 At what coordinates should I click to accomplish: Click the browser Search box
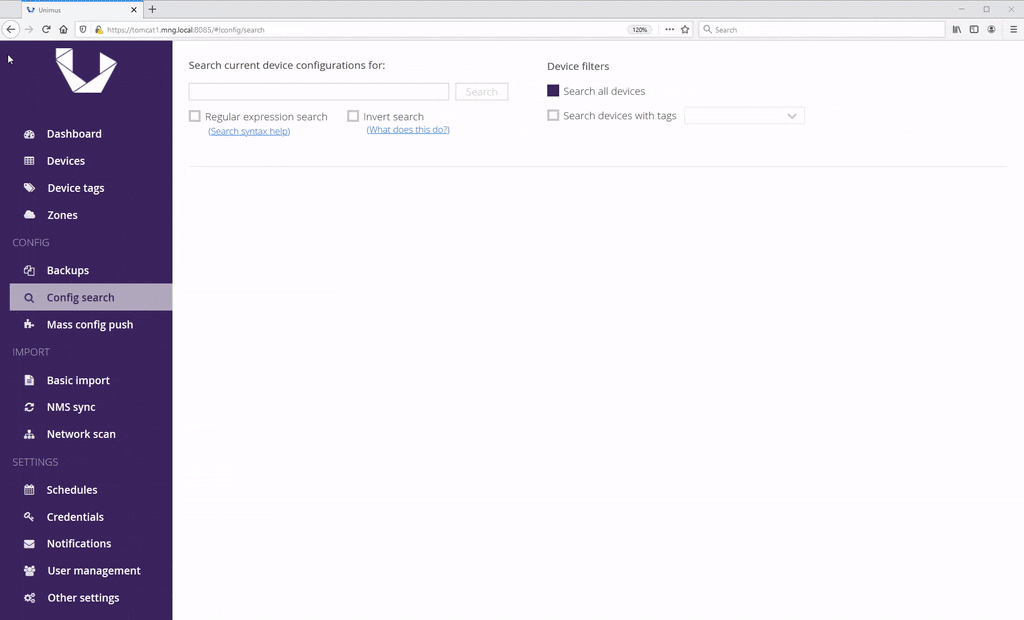(x=822, y=29)
